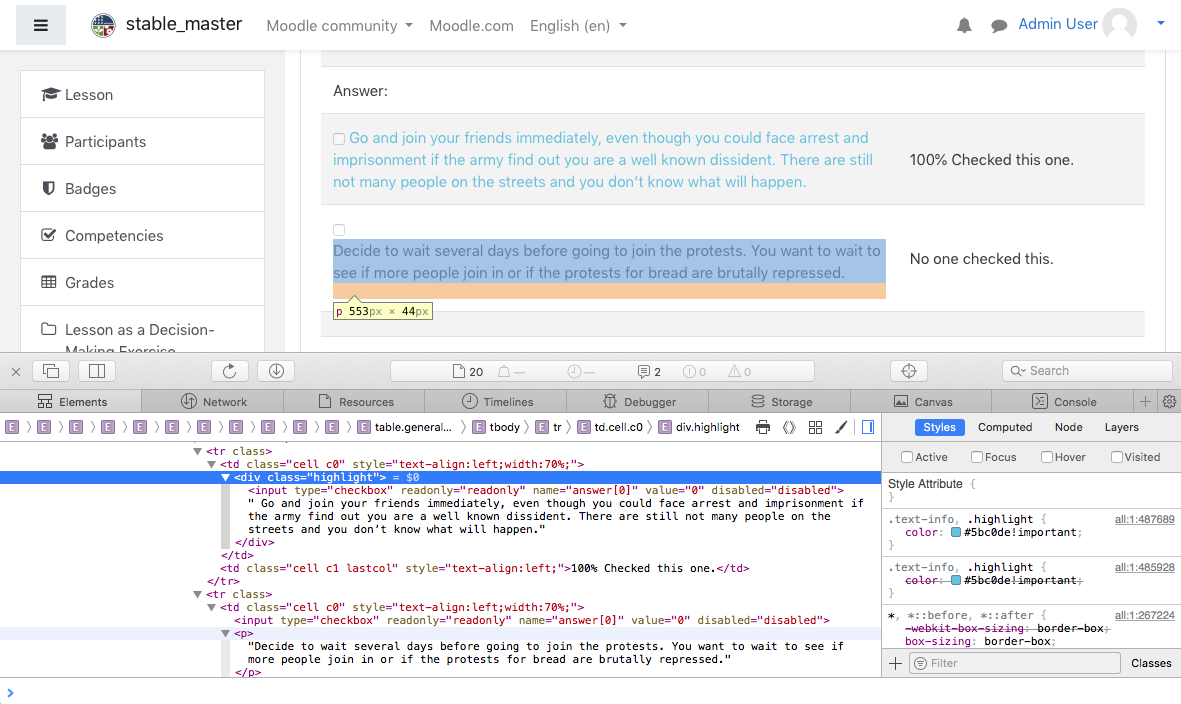Open the notifications bell
The width and height of the screenshot is (1181, 704).
coord(964,26)
